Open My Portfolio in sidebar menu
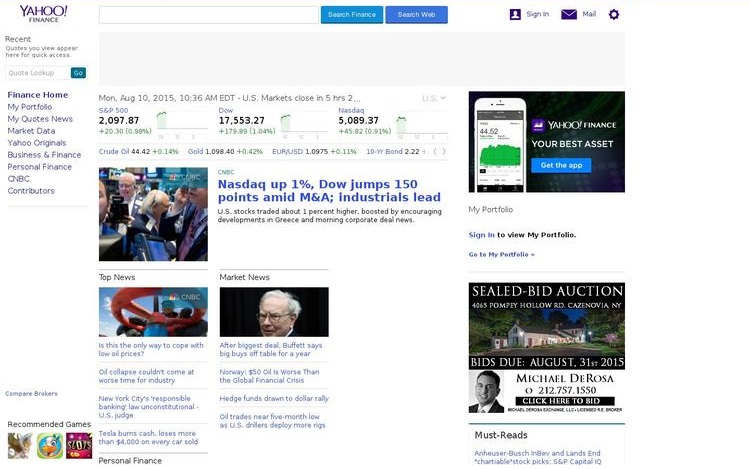750x469 pixels. [x=30, y=107]
